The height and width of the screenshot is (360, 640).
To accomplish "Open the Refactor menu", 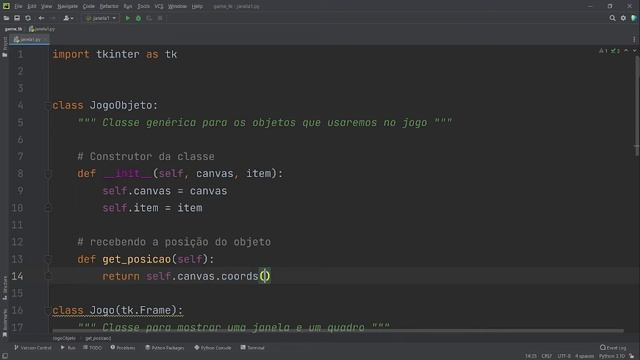I will pos(109,7).
